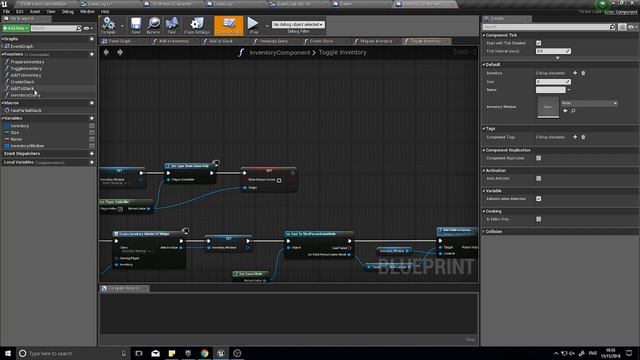Click the Play toolbar button
Viewport: 640px width, 360px height.
(253, 25)
